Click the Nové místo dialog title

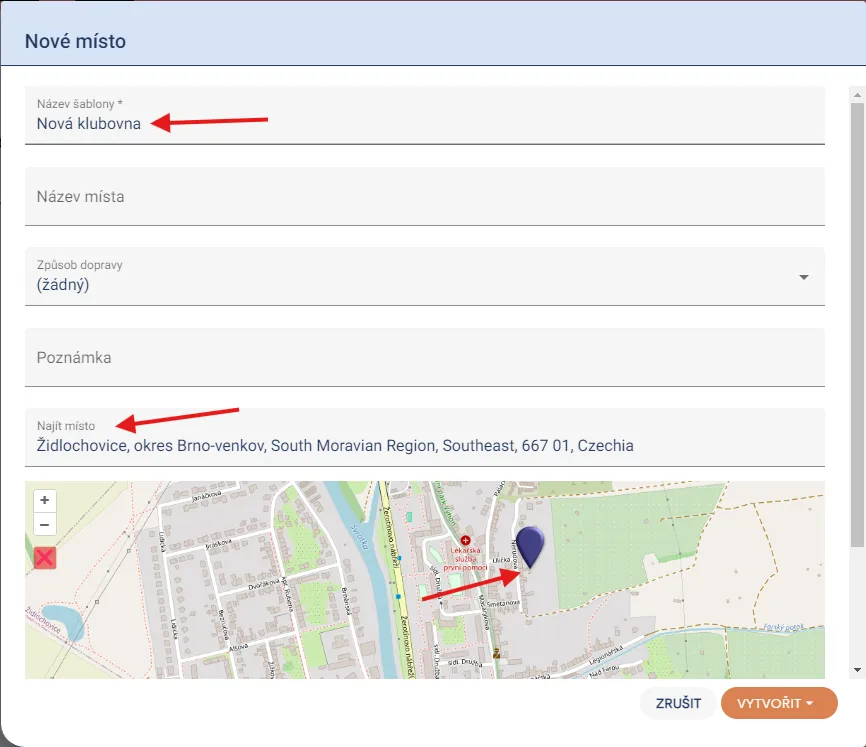(75, 41)
